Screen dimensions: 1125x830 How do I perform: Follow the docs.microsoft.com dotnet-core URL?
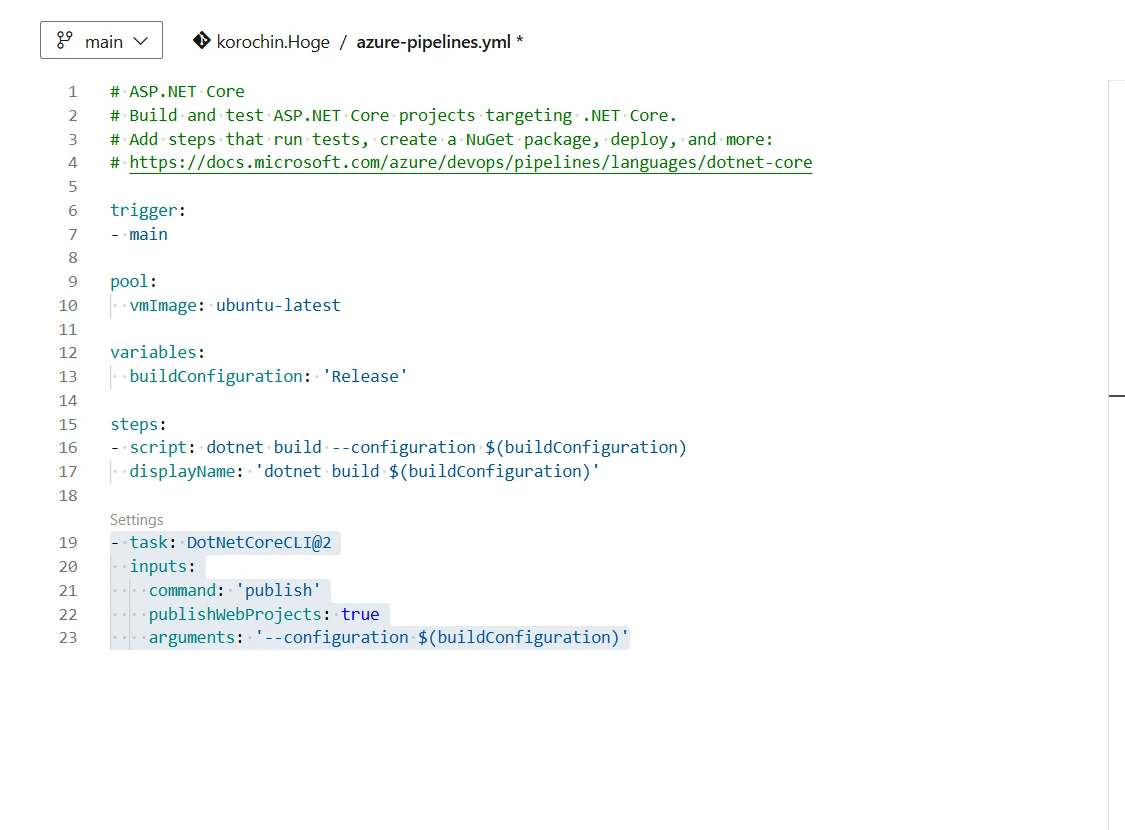(x=470, y=163)
